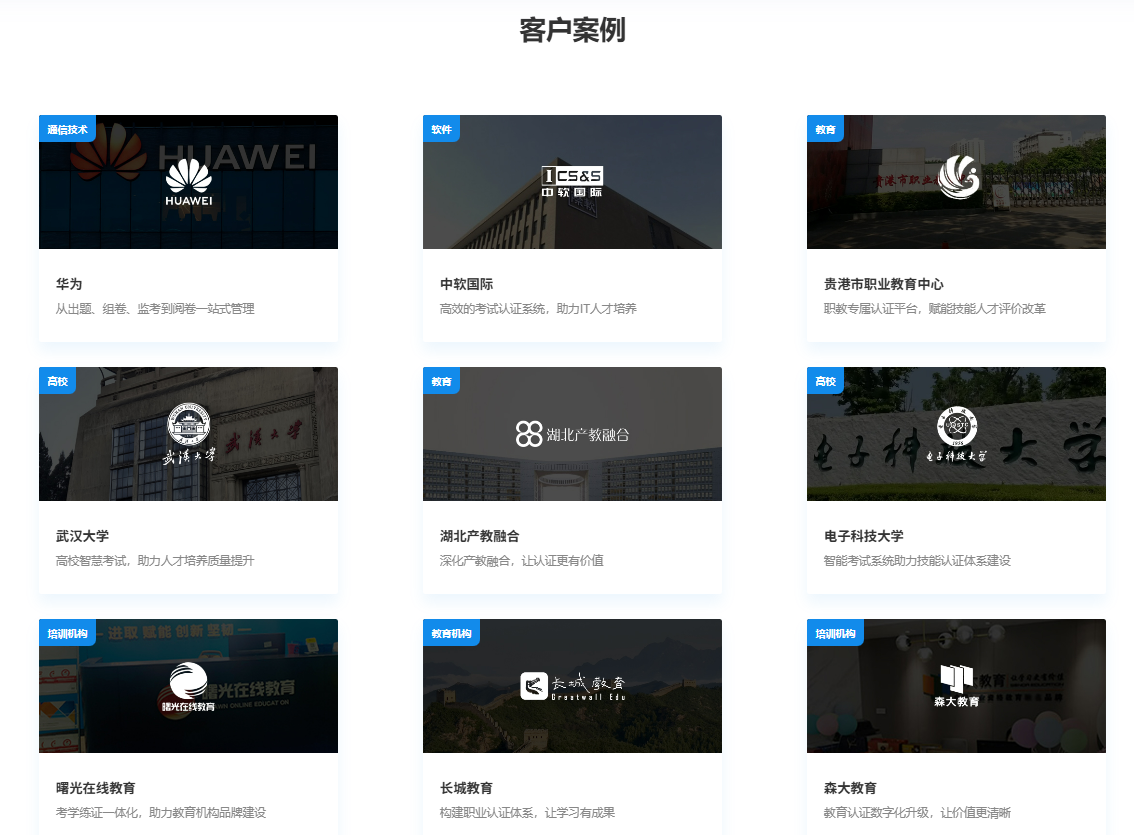Click the 湖北产教融合 logo on the card image
Image resolution: width=1134 pixels, height=835 pixels.
point(572,434)
